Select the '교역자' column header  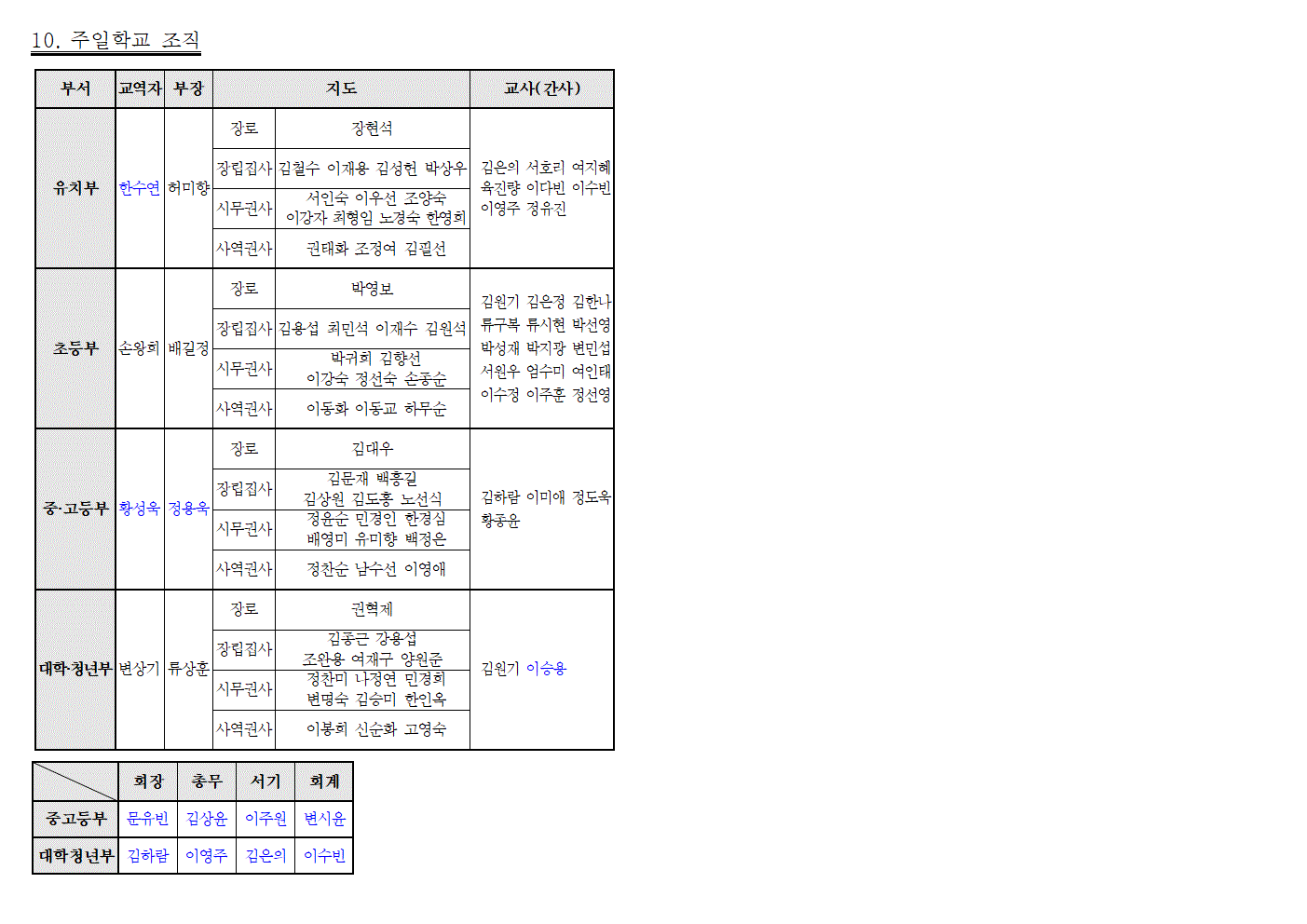tap(140, 88)
